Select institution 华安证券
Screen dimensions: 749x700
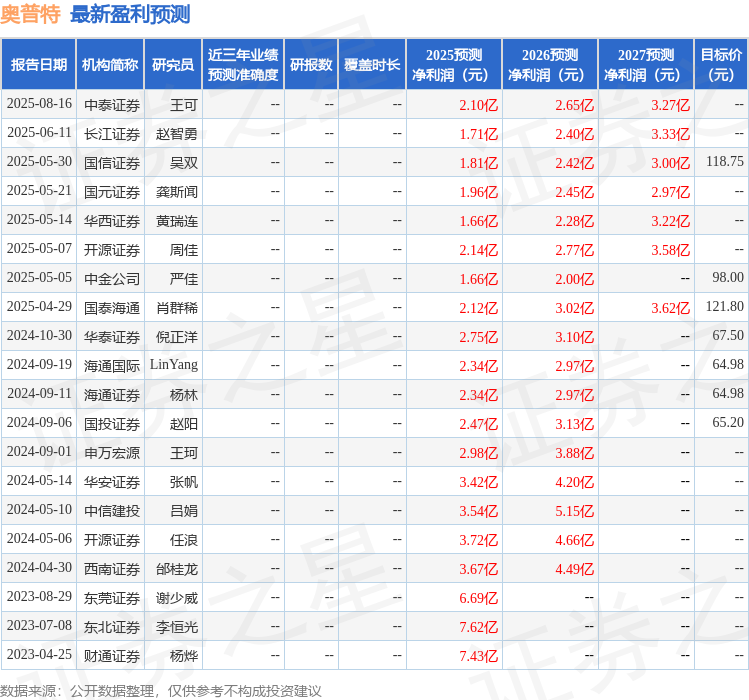[112, 482]
